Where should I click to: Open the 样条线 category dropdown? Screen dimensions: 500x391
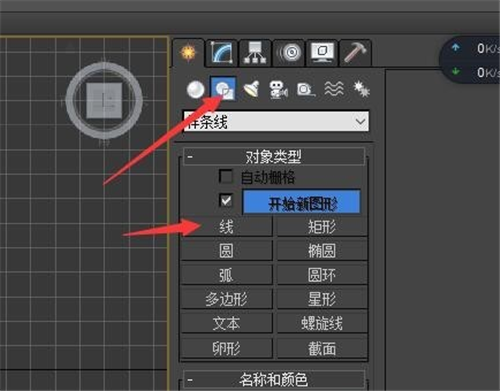(276, 121)
